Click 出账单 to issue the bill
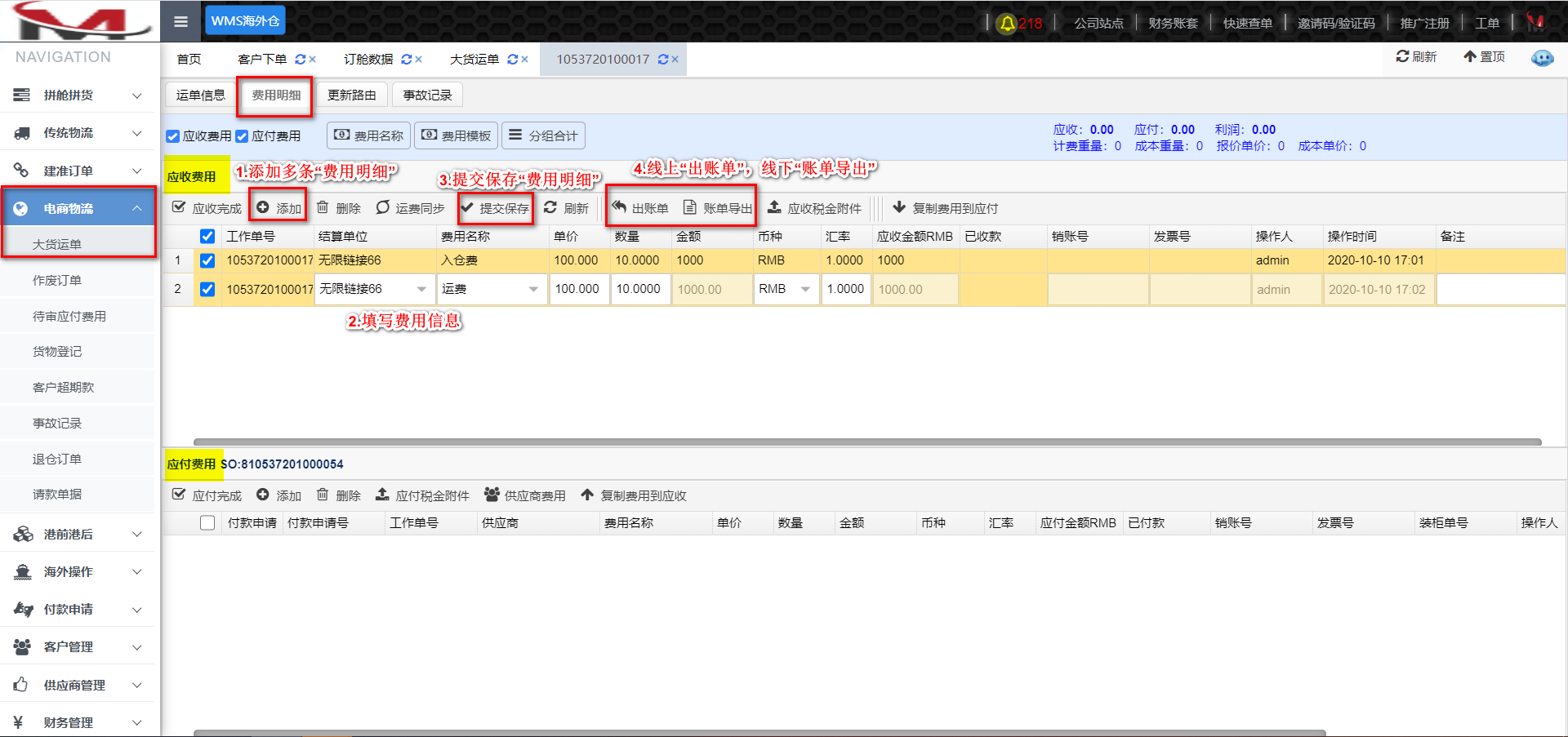Screen dimensions: 1568x737 (x=640, y=208)
